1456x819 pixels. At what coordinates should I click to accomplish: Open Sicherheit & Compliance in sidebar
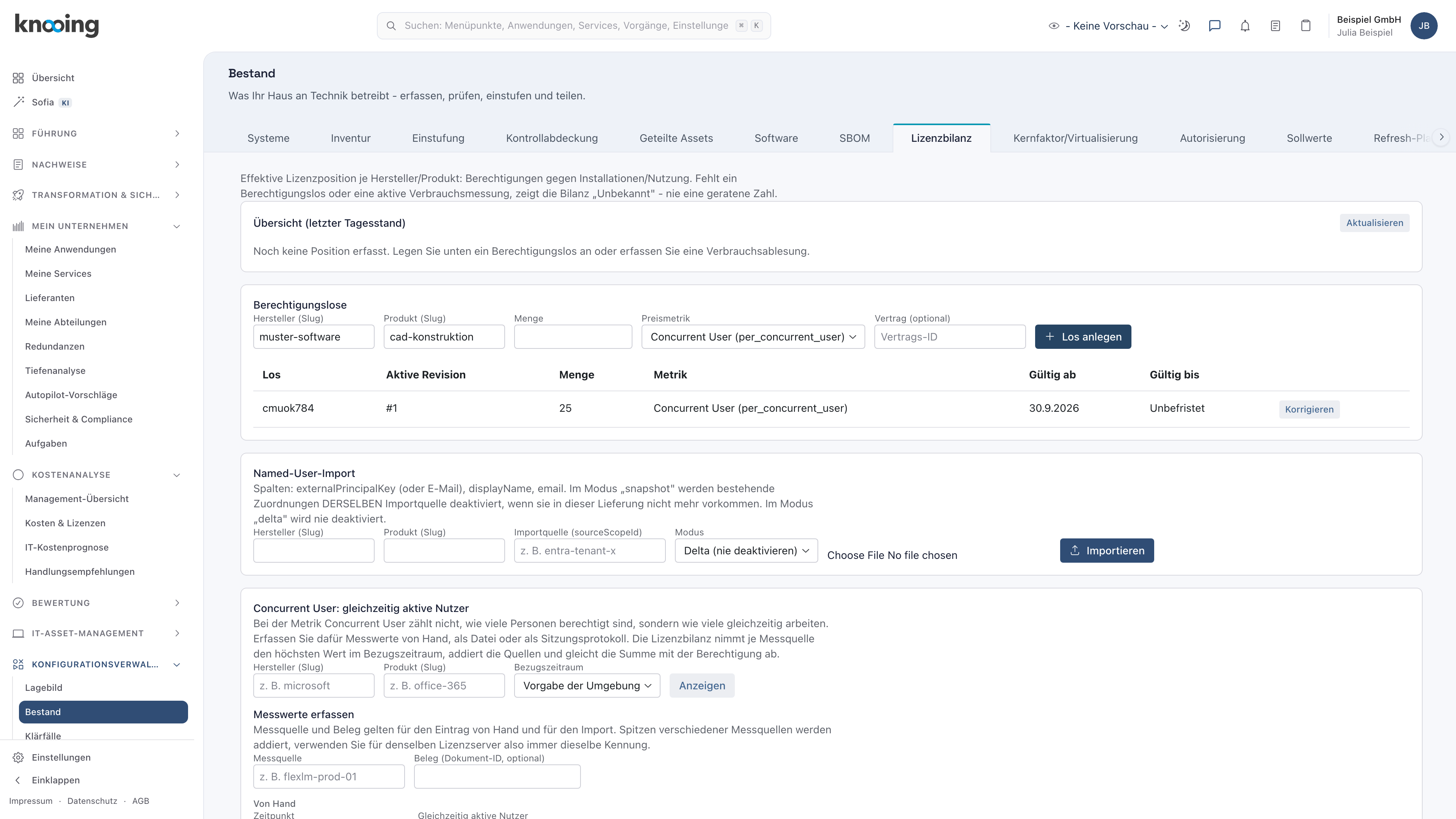[x=78, y=419]
